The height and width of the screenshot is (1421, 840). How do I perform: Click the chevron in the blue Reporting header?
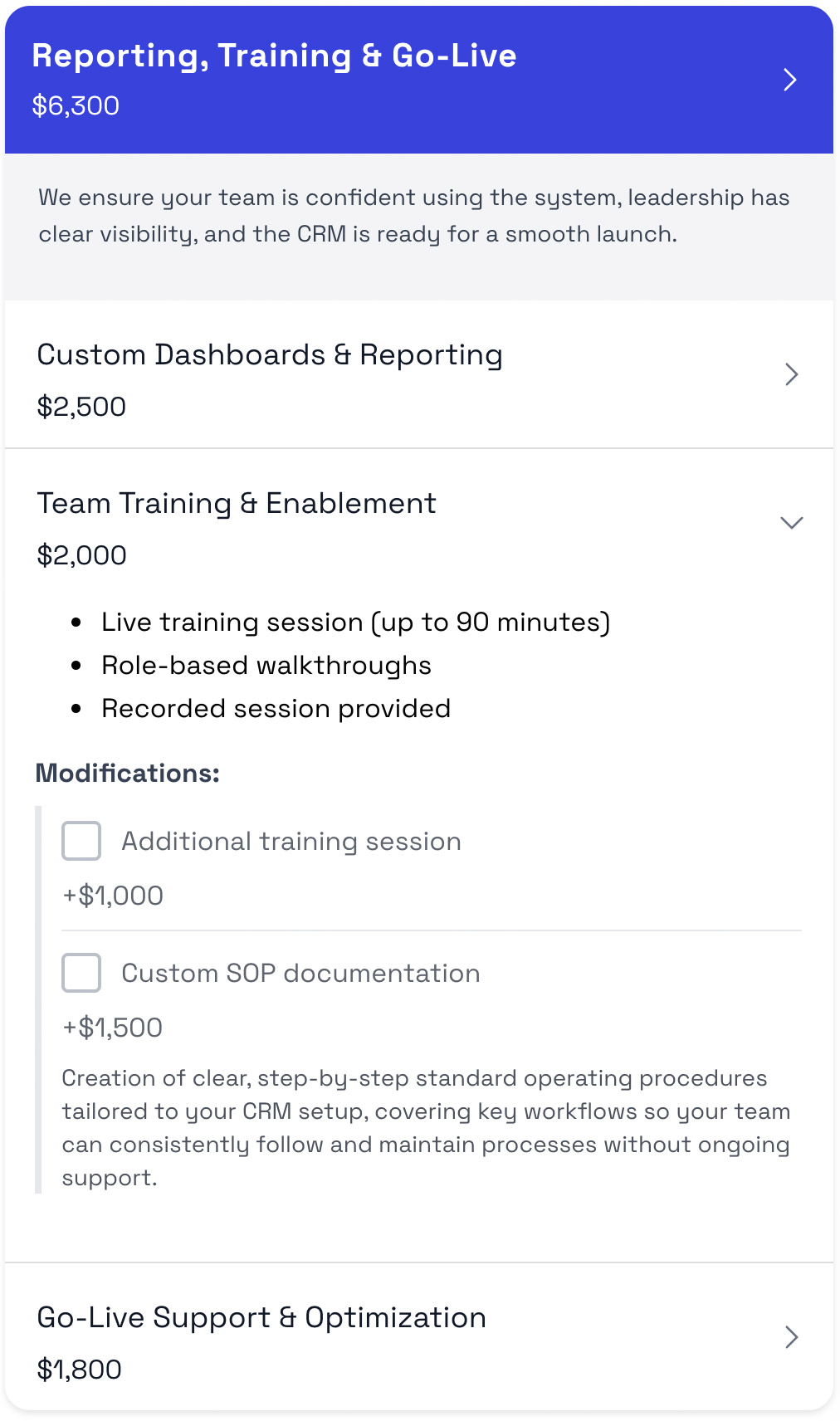[x=790, y=80]
